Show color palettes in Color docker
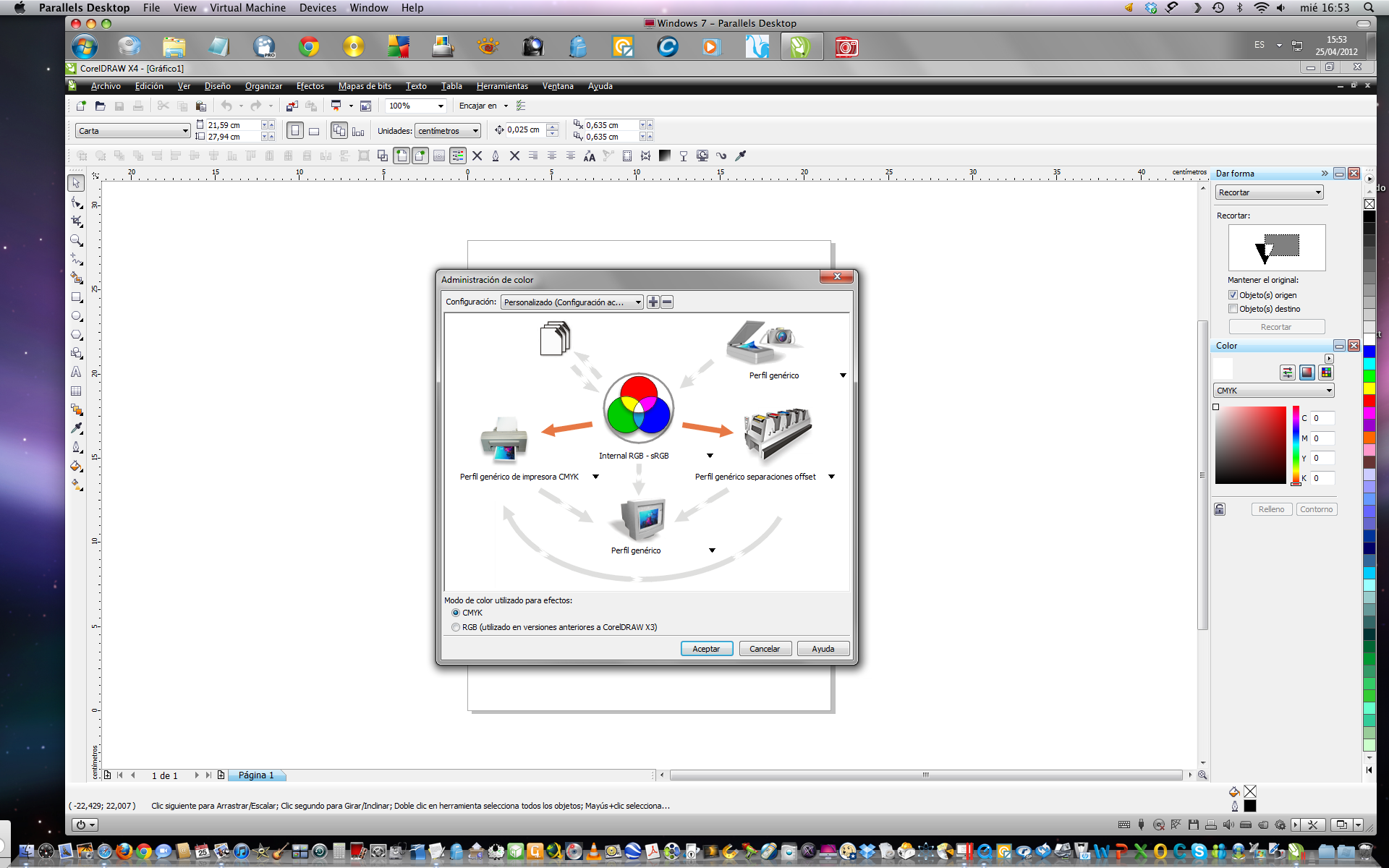1389x868 pixels. (x=1325, y=373)
